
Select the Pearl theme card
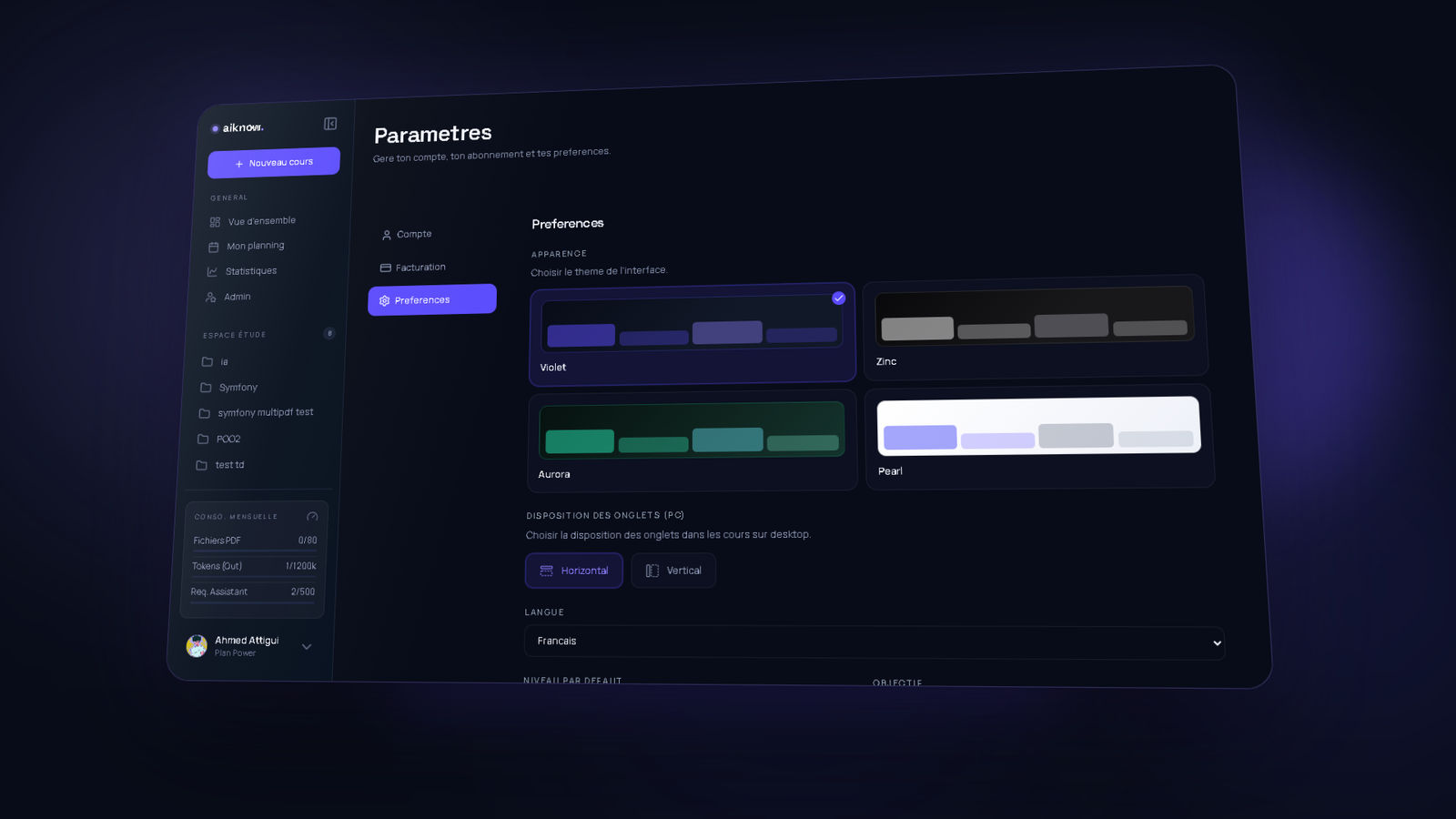pos(1039,437)
